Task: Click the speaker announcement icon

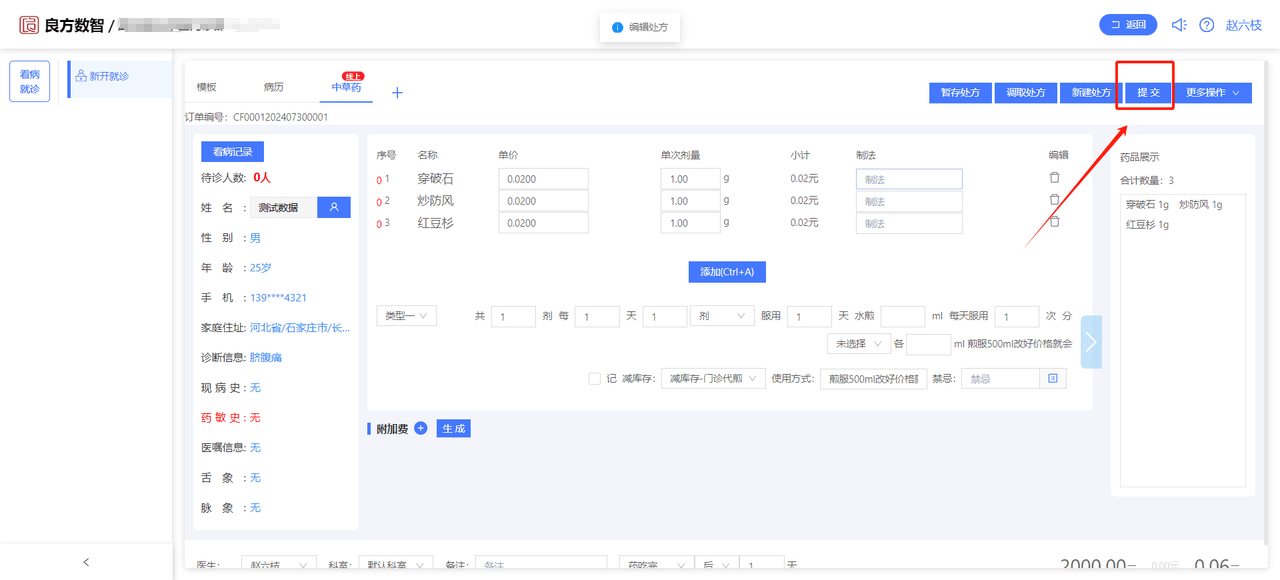Action: (x=1179, y=25)
